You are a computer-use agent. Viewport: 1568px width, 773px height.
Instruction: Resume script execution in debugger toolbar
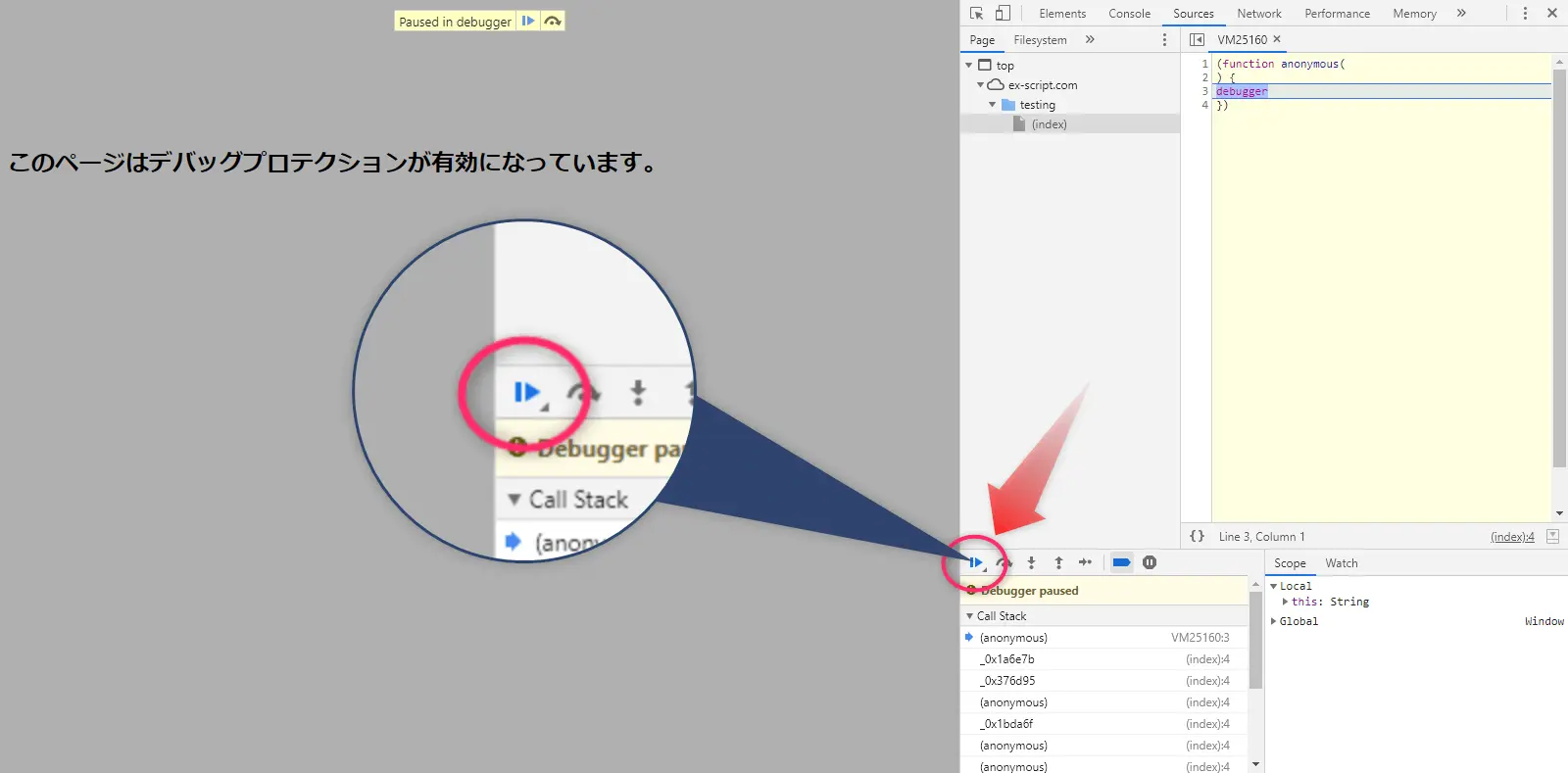[975, 562]
